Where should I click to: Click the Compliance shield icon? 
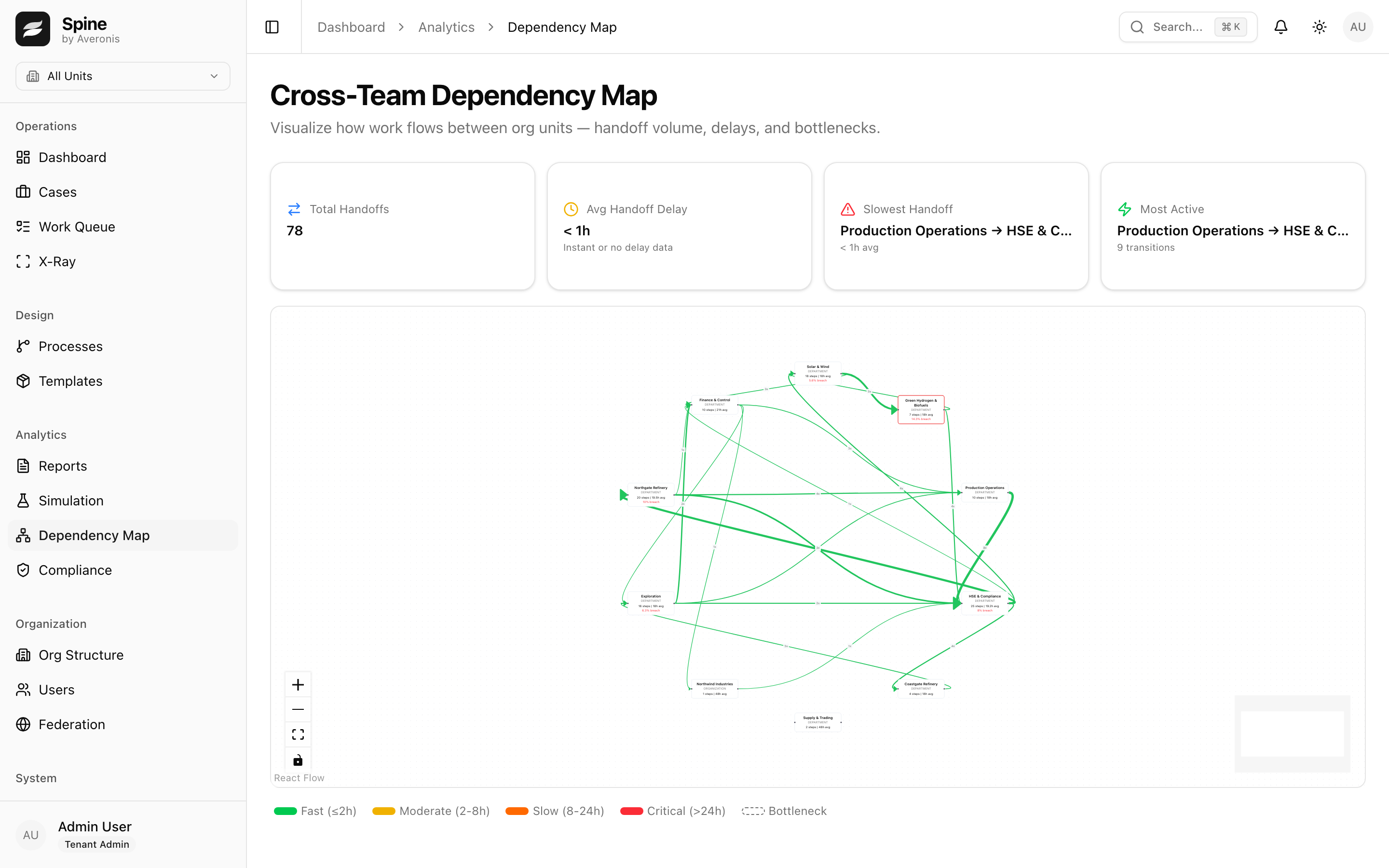23,570
